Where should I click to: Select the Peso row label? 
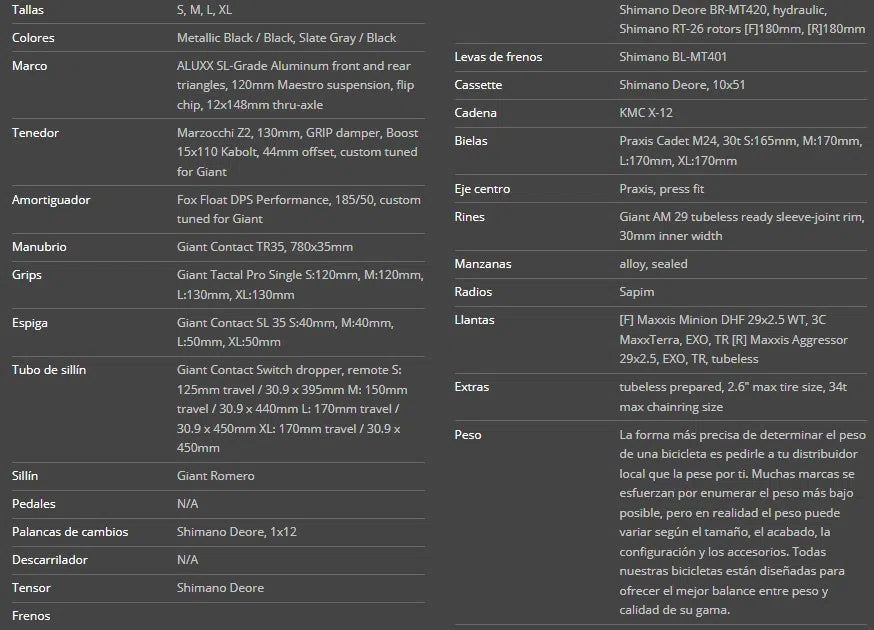468,435
